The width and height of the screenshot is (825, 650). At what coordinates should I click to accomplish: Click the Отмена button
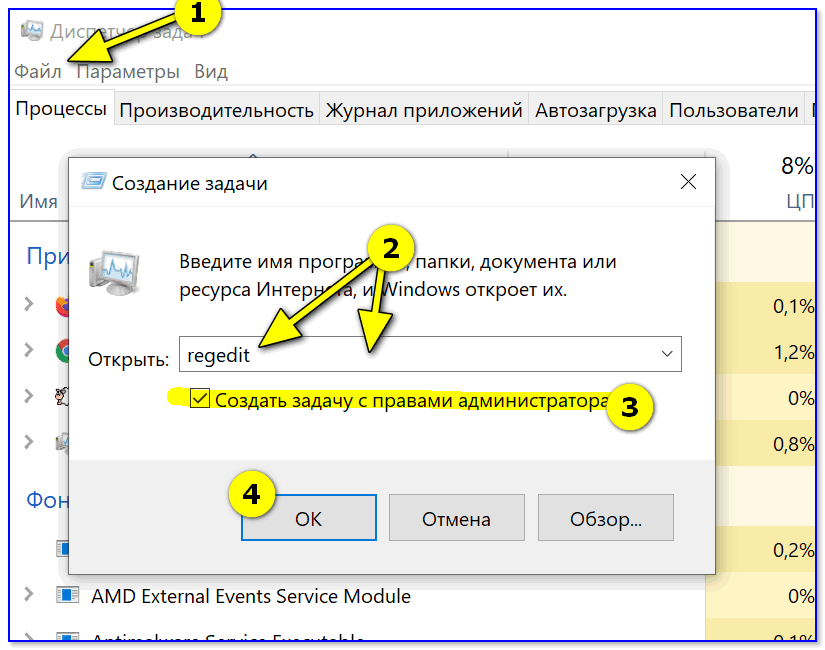[x=457, y=518]
